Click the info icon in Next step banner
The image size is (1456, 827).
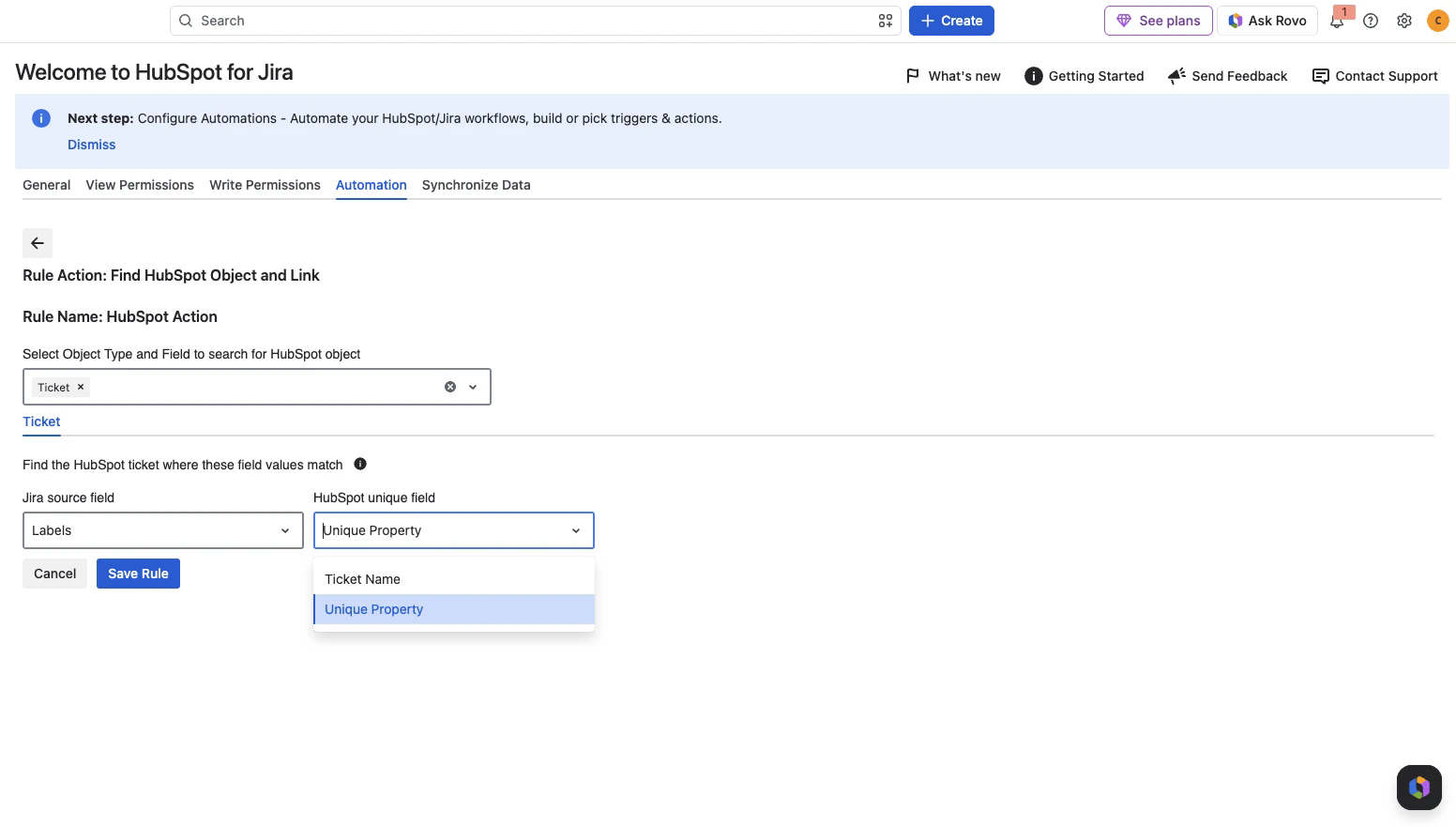click(41, 118)
